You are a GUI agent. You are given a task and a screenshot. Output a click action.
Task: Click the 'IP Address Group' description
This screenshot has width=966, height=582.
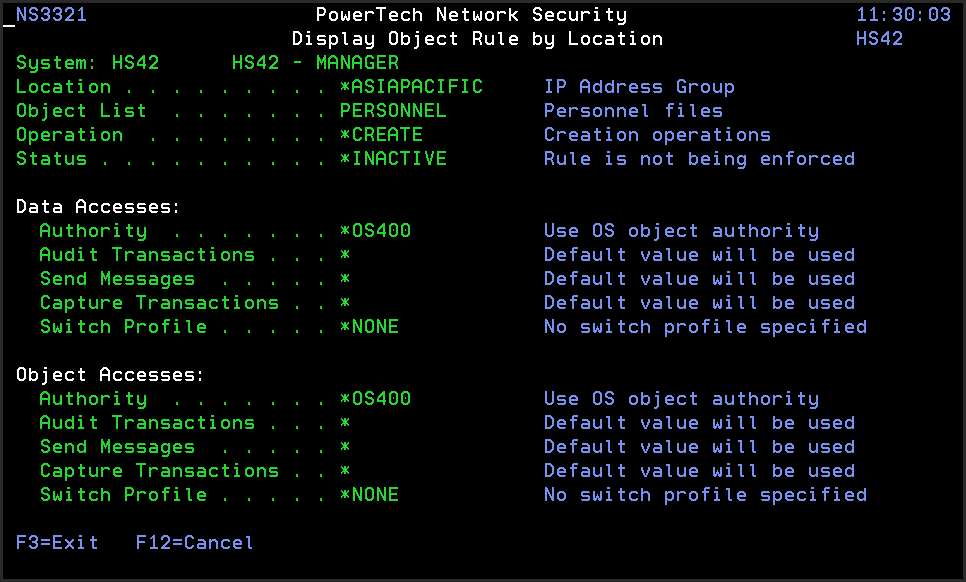click(639, 87)
